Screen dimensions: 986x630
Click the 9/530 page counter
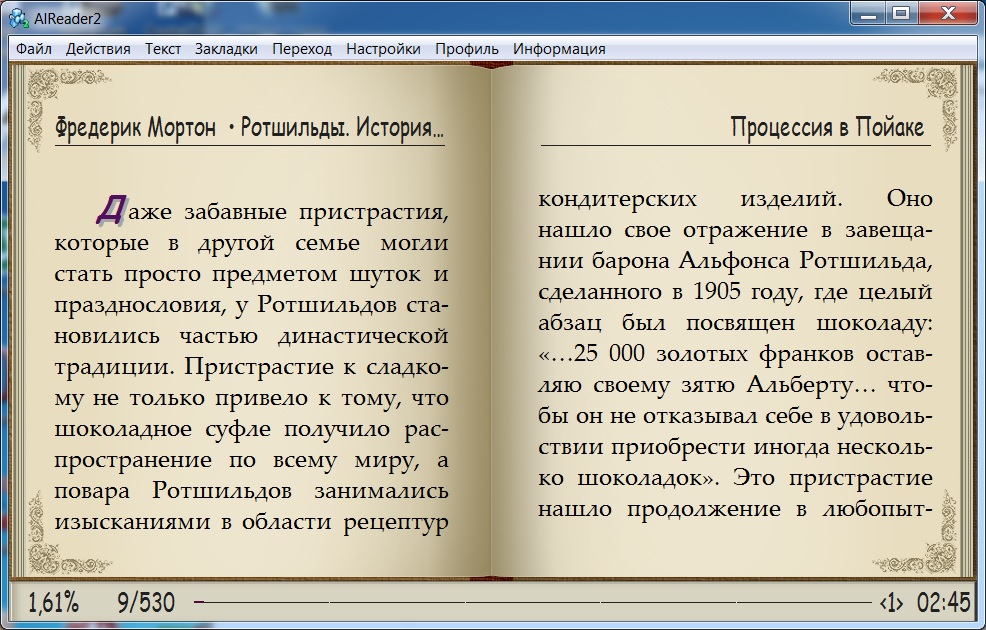[146, 602]
